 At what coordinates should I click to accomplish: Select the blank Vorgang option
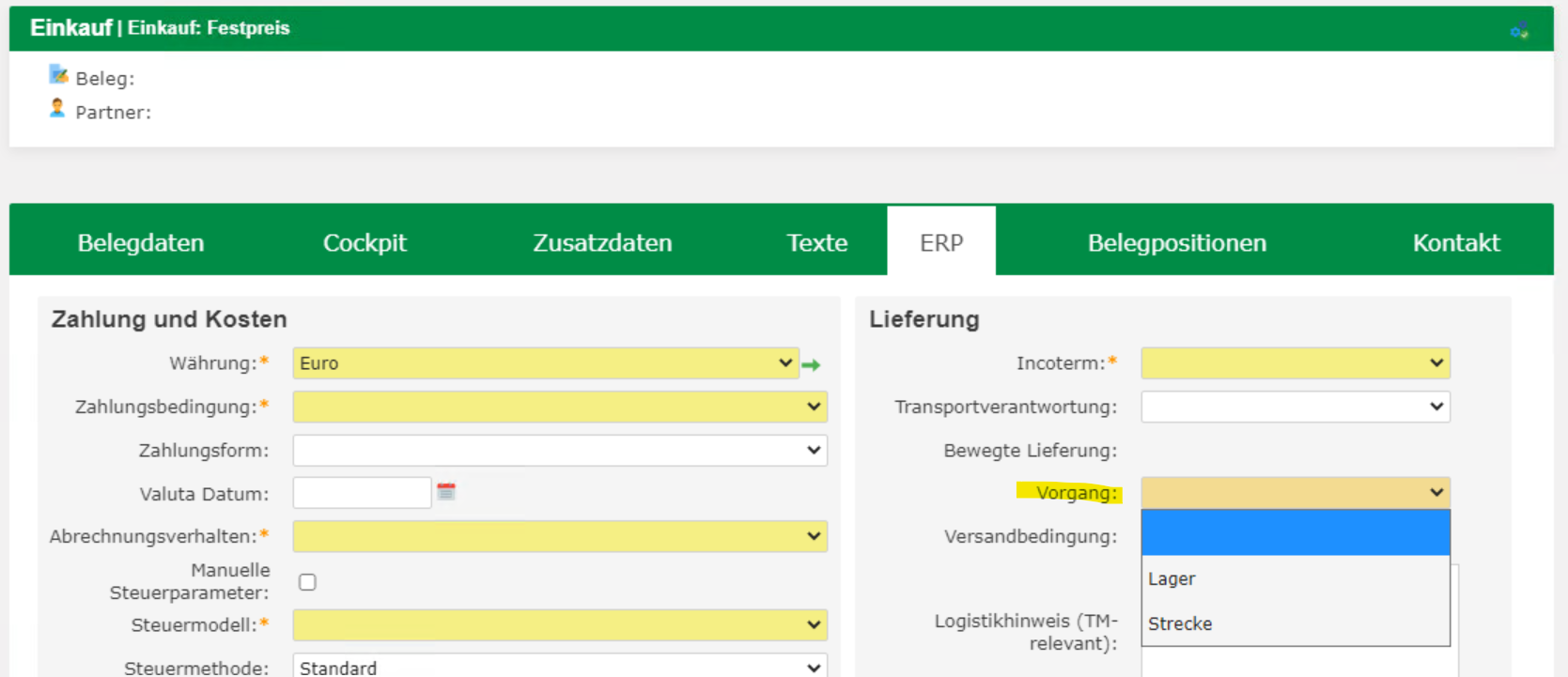tap(1295, 533)
